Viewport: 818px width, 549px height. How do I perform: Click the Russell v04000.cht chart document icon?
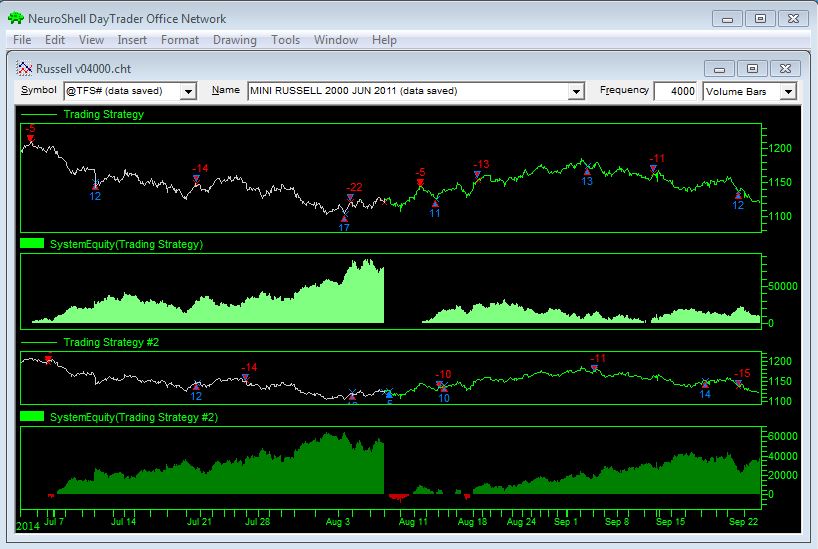(24, 68)
